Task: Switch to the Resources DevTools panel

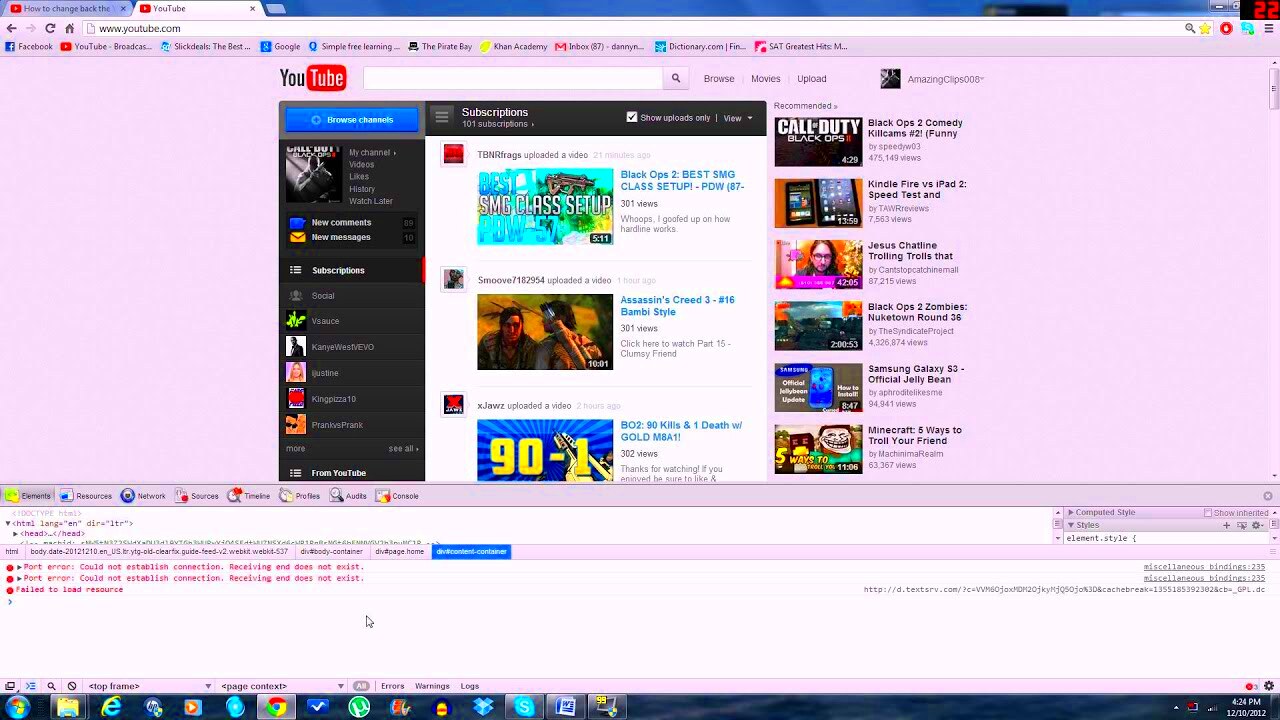Action: coord(85,496)
